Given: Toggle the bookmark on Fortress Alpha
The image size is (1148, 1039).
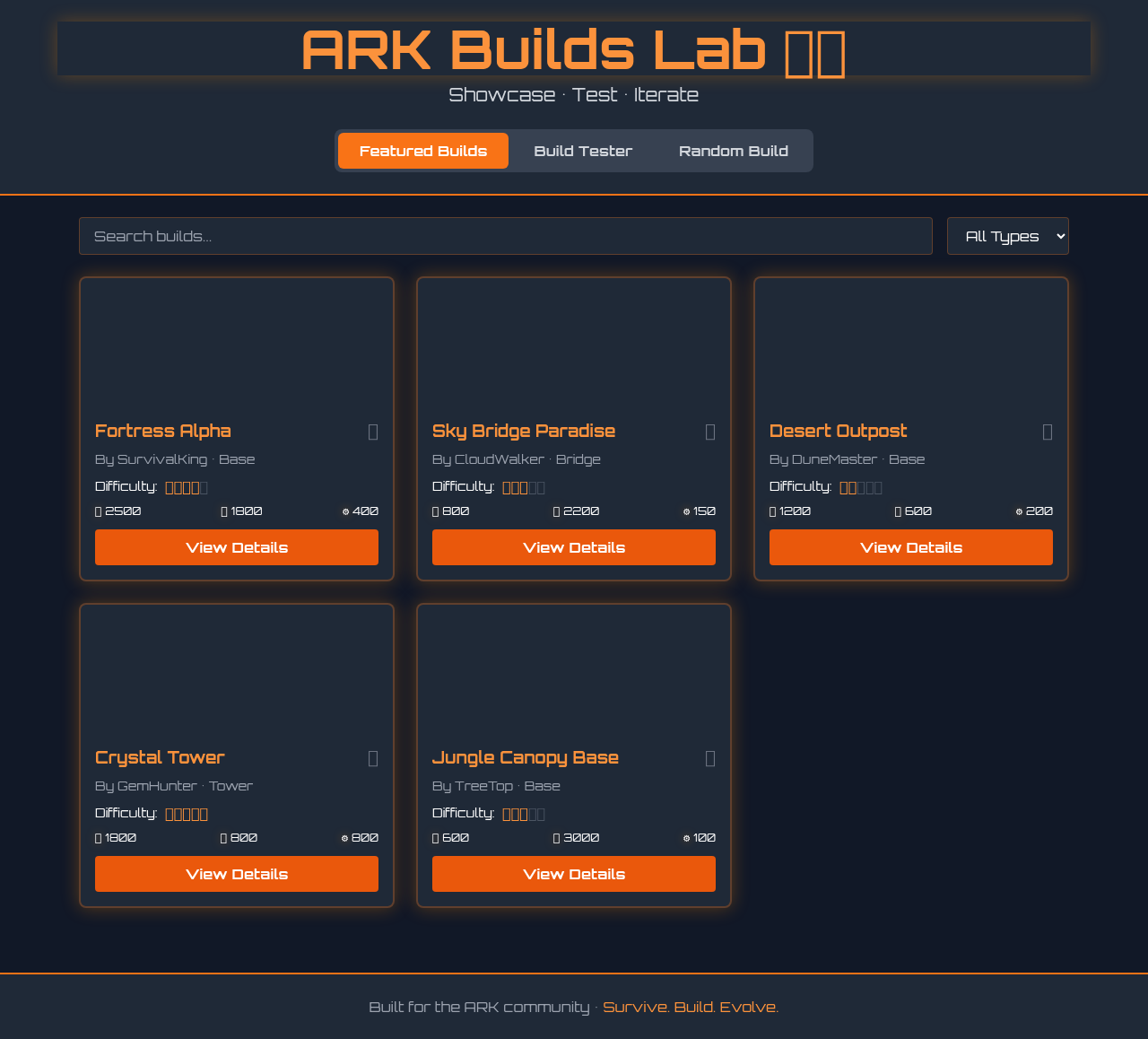Looking at the screenshot, I should pyautogui.click(x=374, y=432).
